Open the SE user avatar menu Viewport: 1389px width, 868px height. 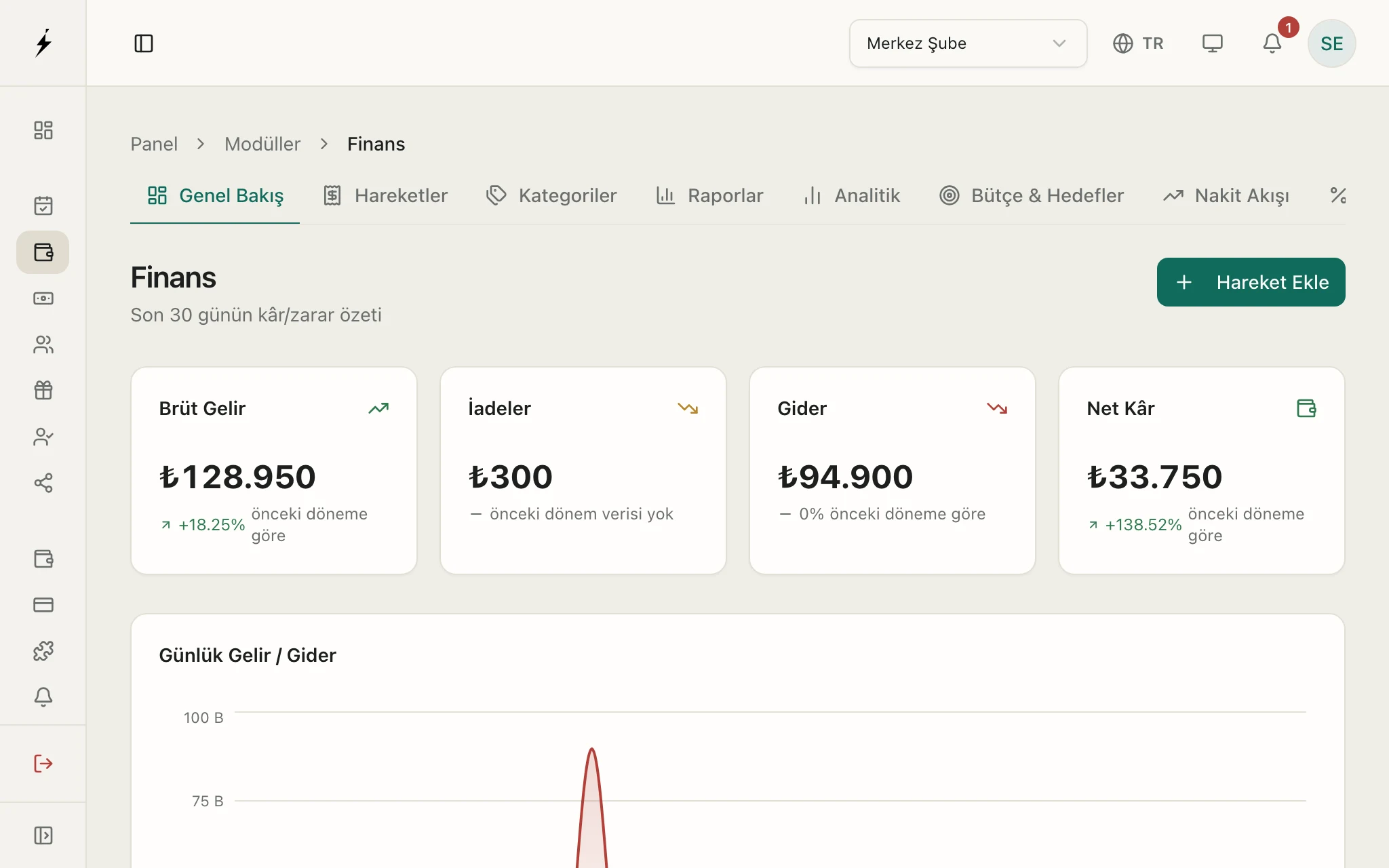click(1331, 43)
